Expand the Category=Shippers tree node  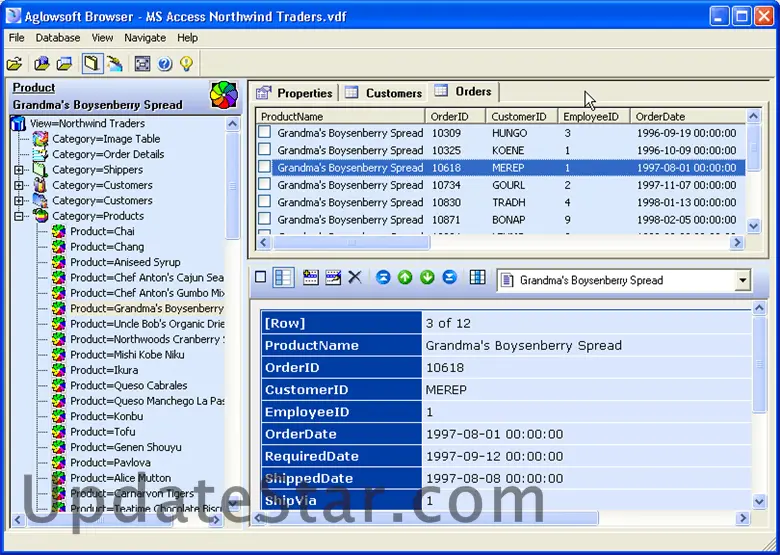(x=19, y=170)
